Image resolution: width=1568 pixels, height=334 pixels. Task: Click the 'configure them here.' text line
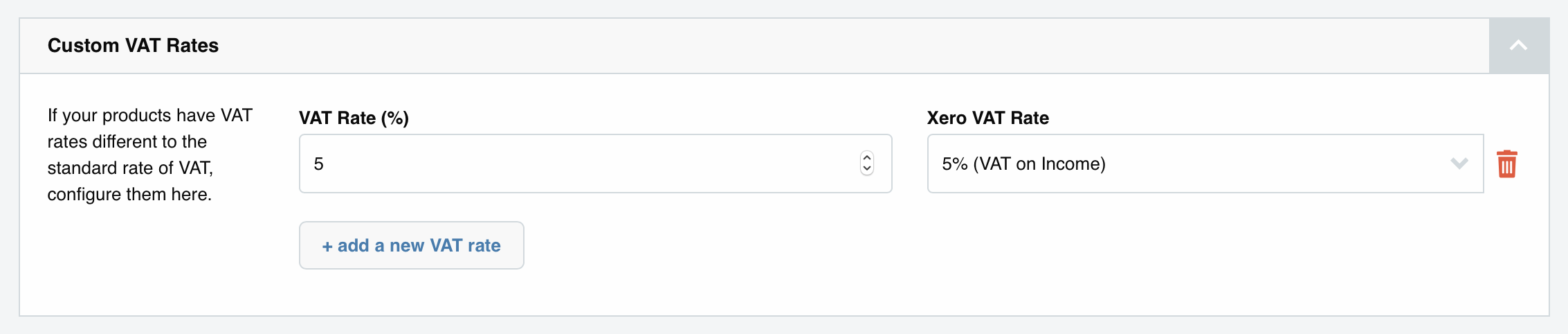tap(129, 194)
